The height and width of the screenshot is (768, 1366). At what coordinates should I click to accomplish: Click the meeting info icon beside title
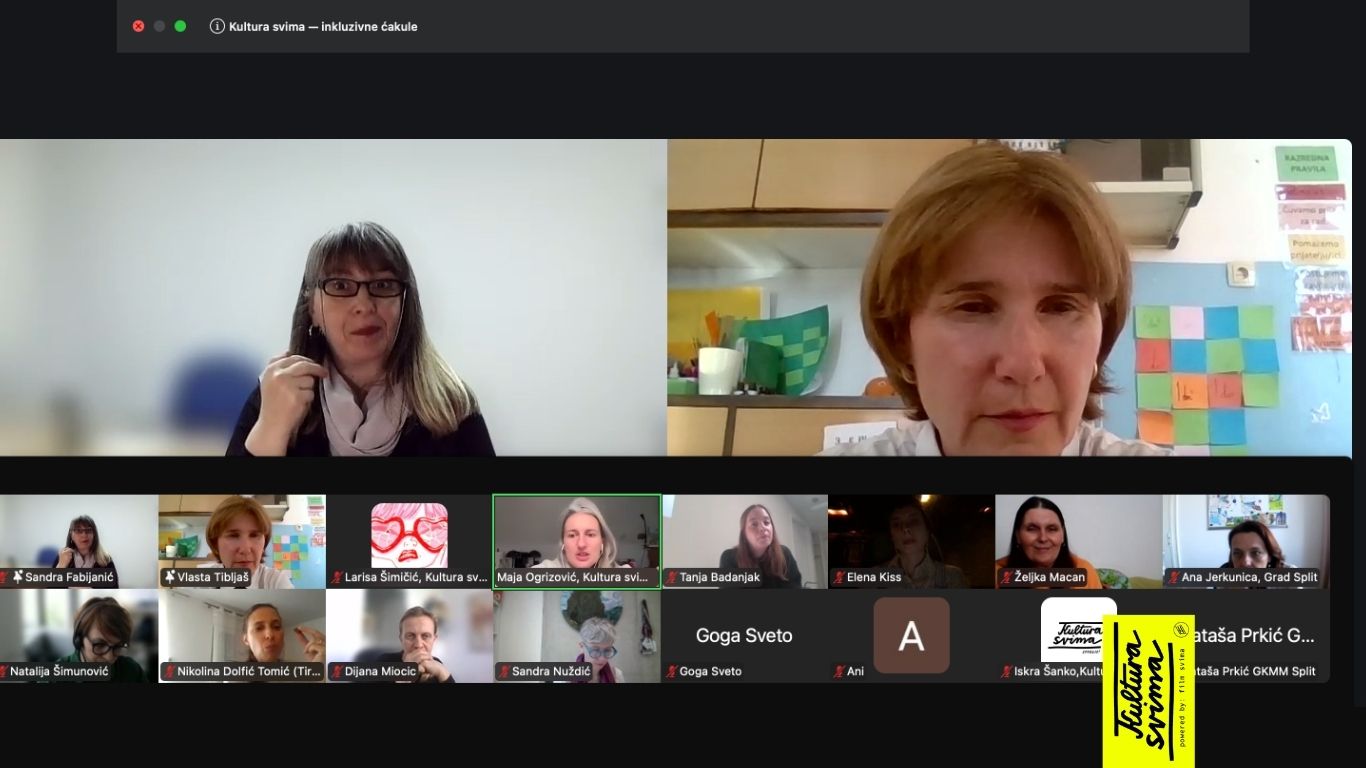217,27
